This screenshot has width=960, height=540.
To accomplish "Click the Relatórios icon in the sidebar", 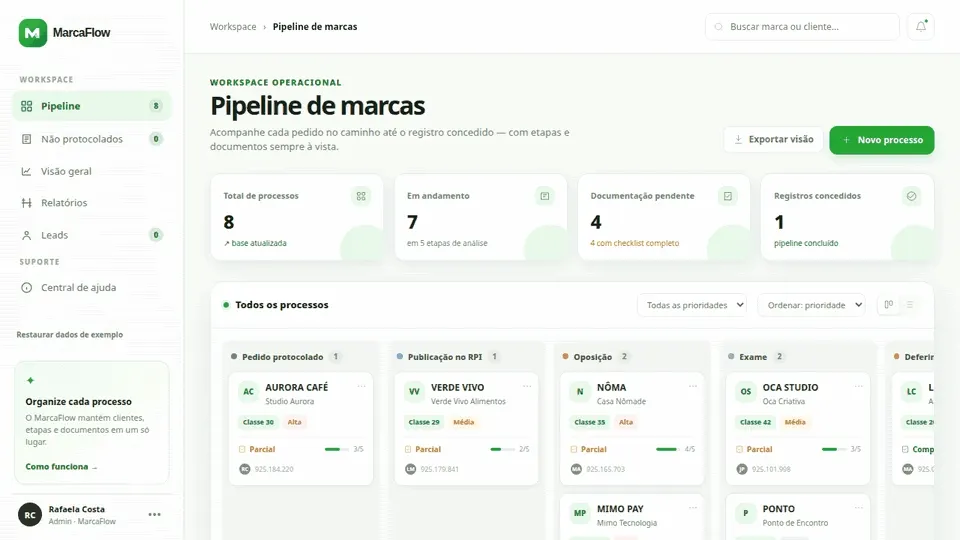I will pos(26,203).
